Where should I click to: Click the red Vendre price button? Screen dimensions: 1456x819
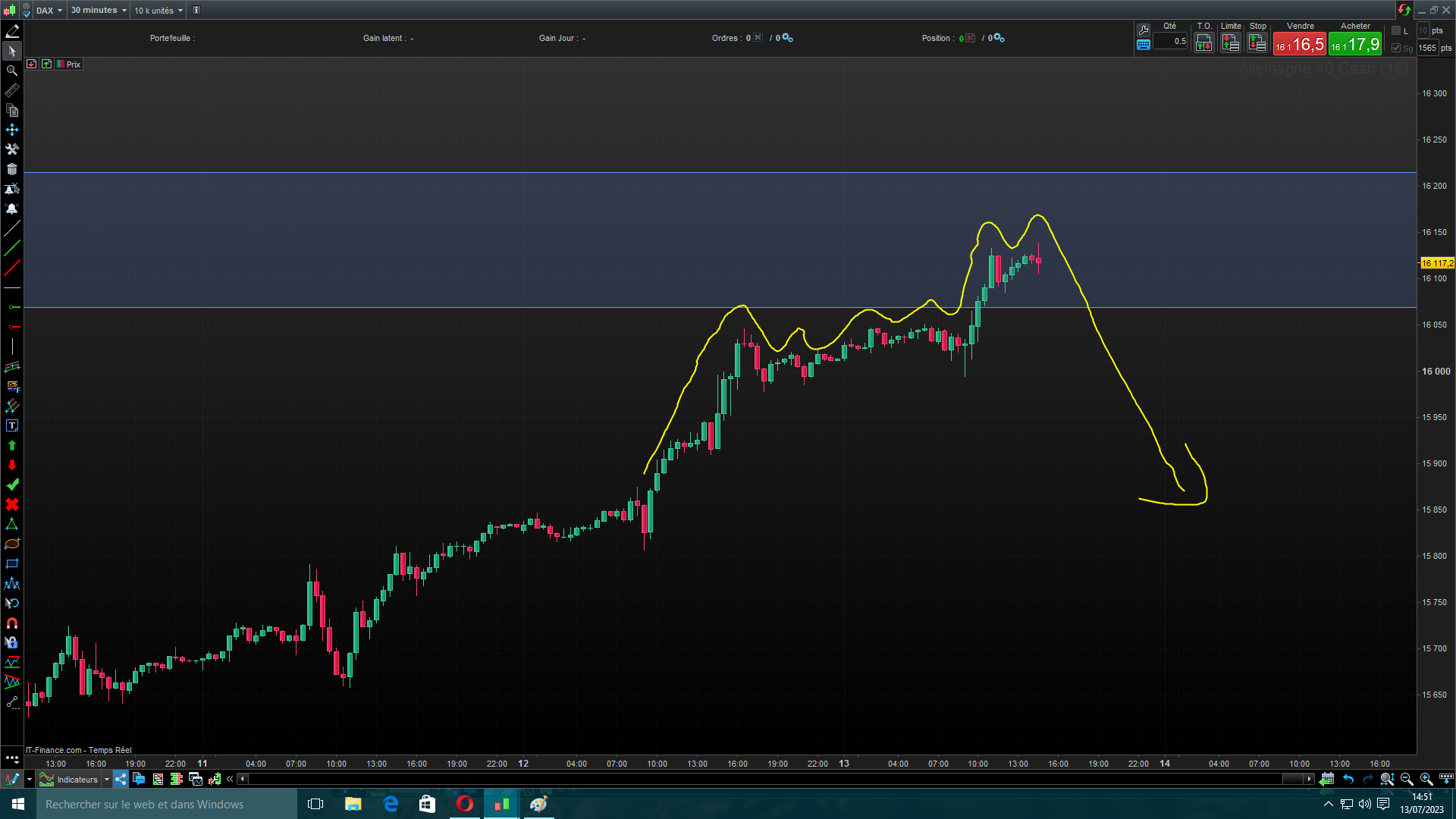pos(1299,45)
